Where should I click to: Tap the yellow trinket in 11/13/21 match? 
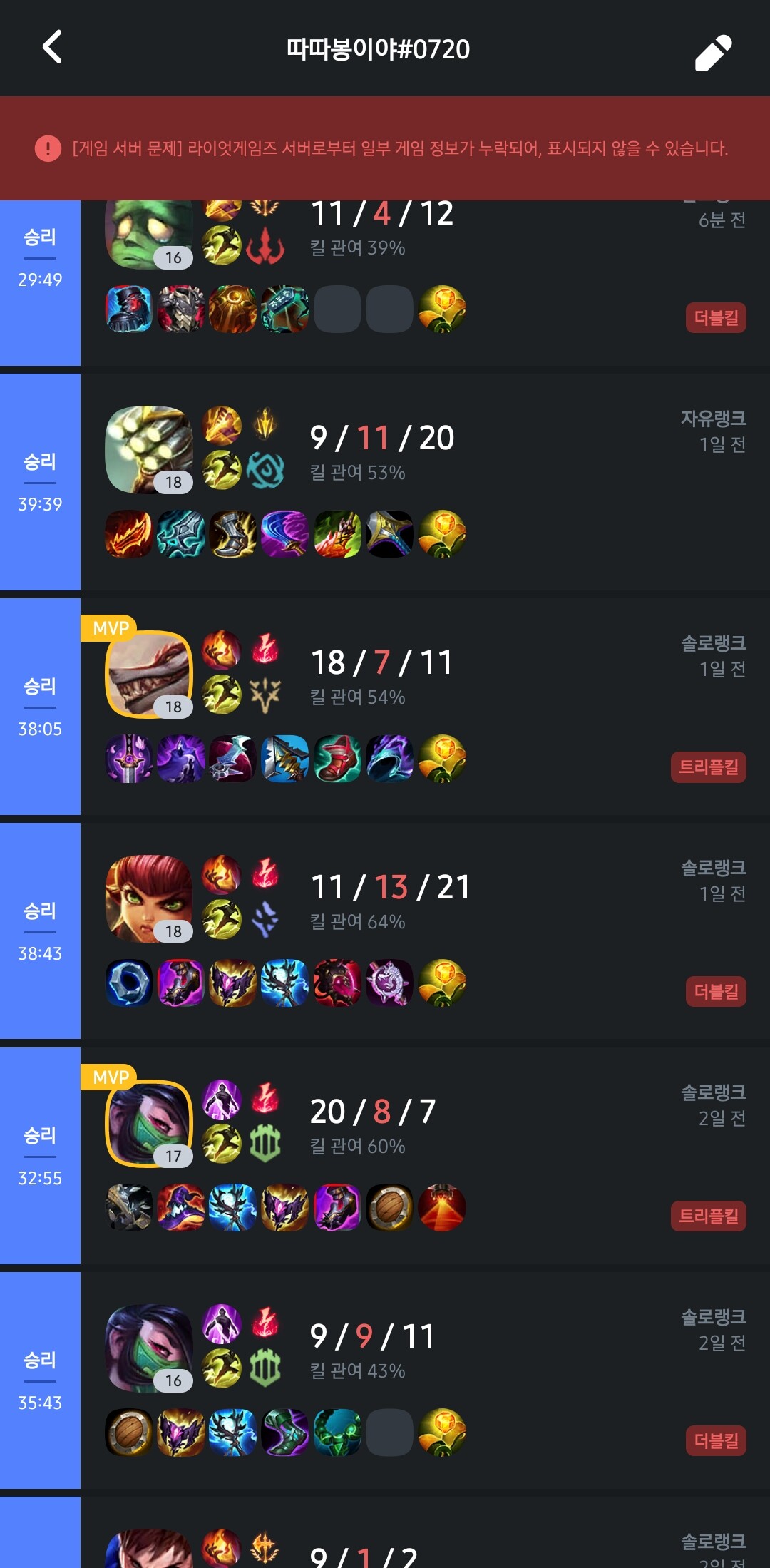click(442, 983)
